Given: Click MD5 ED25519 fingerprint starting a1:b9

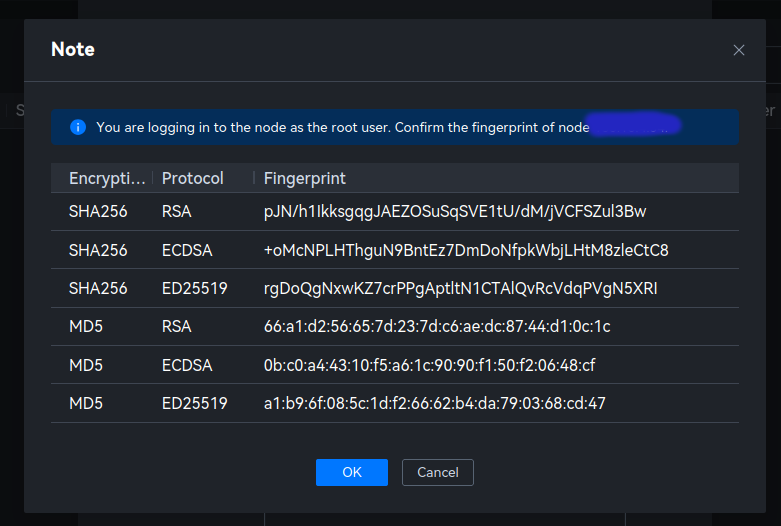Looking at the screenshot, I should tap(434, 404).
